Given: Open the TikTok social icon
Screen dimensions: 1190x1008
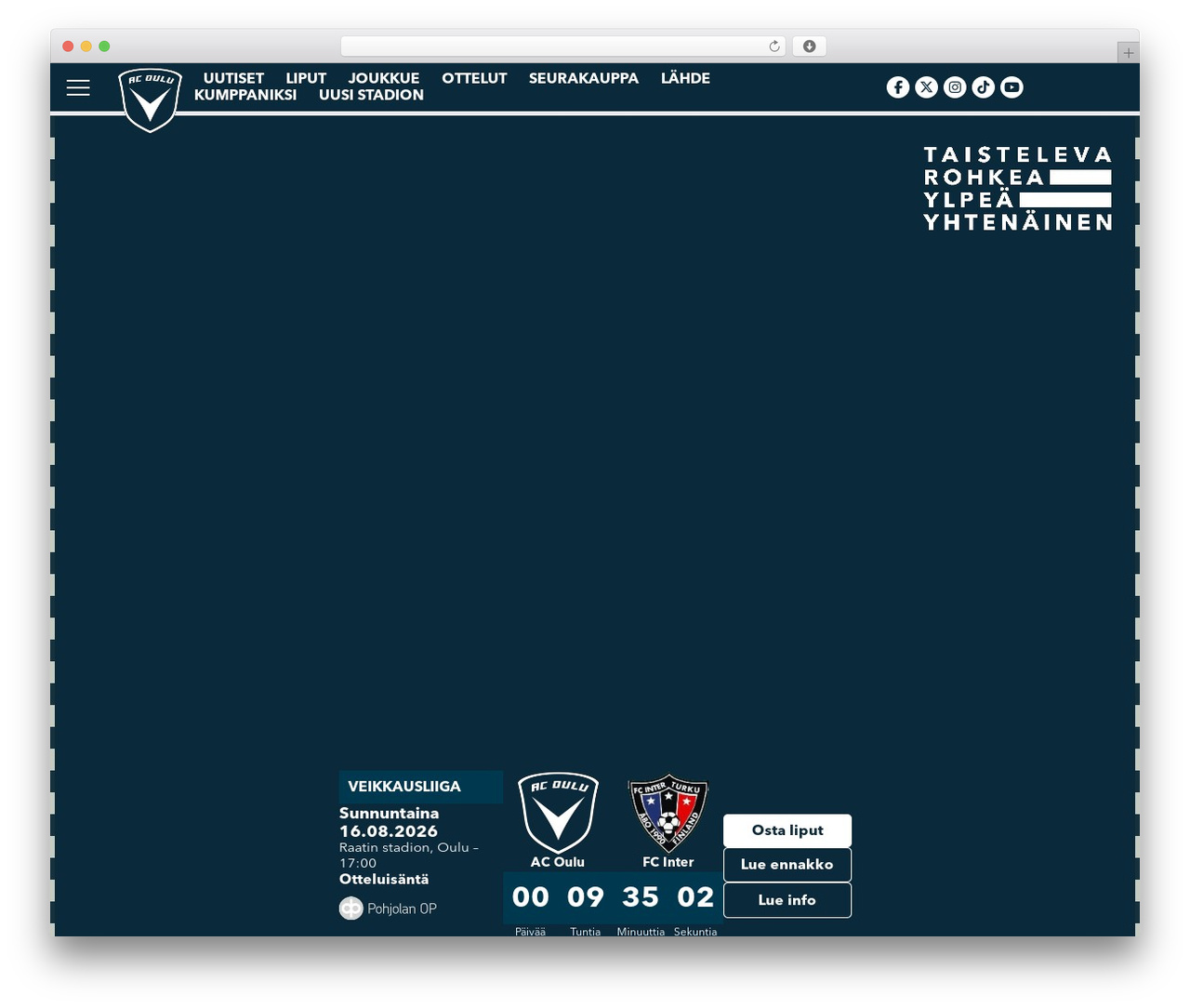Looking at the screenshot, I should (984, 87).
